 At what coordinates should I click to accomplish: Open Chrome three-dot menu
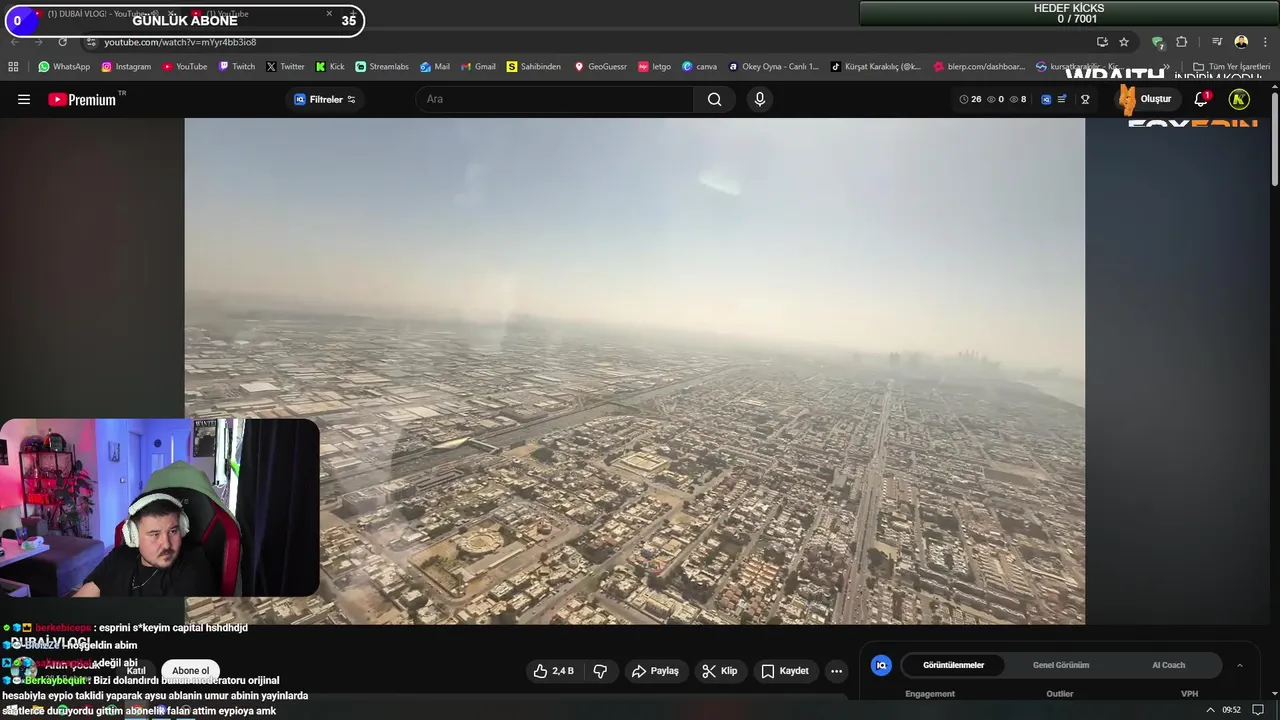(1265, 42)
